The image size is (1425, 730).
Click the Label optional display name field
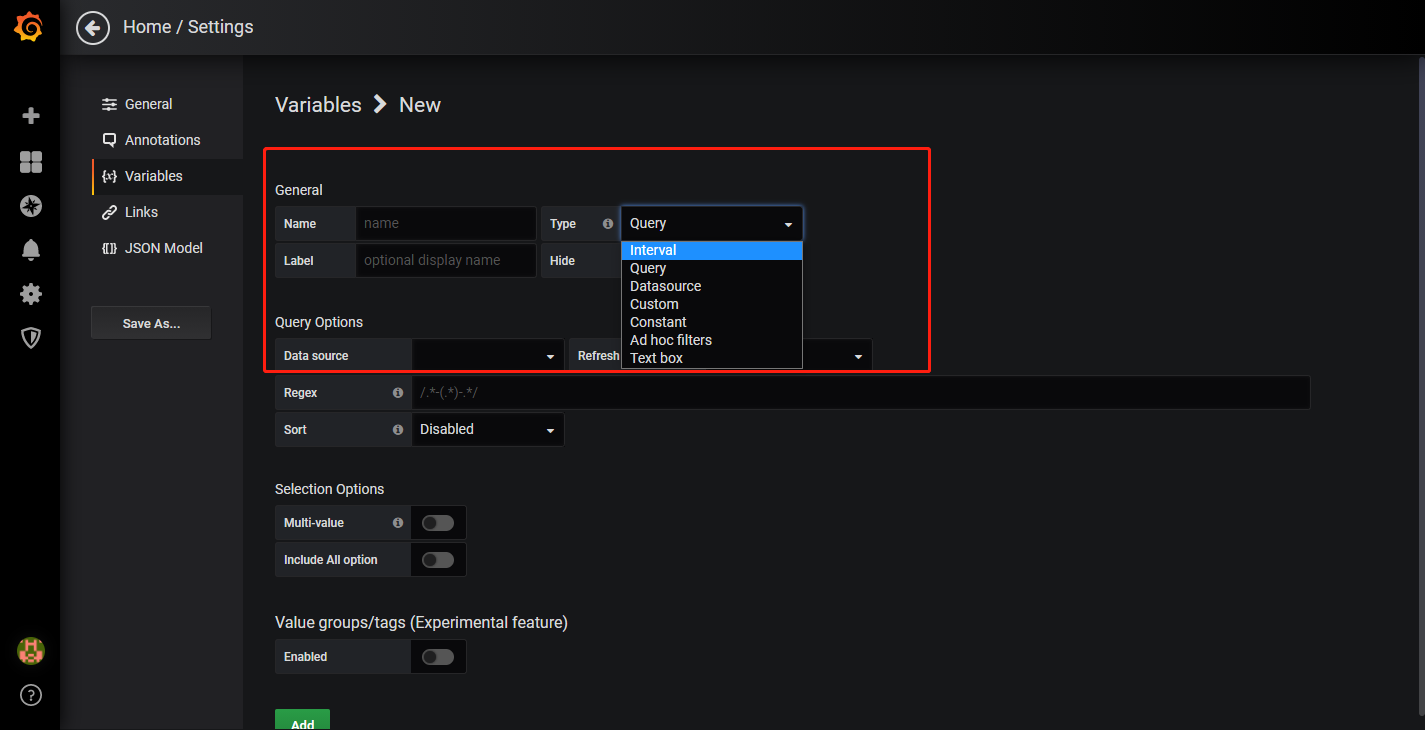pos(446,260)
